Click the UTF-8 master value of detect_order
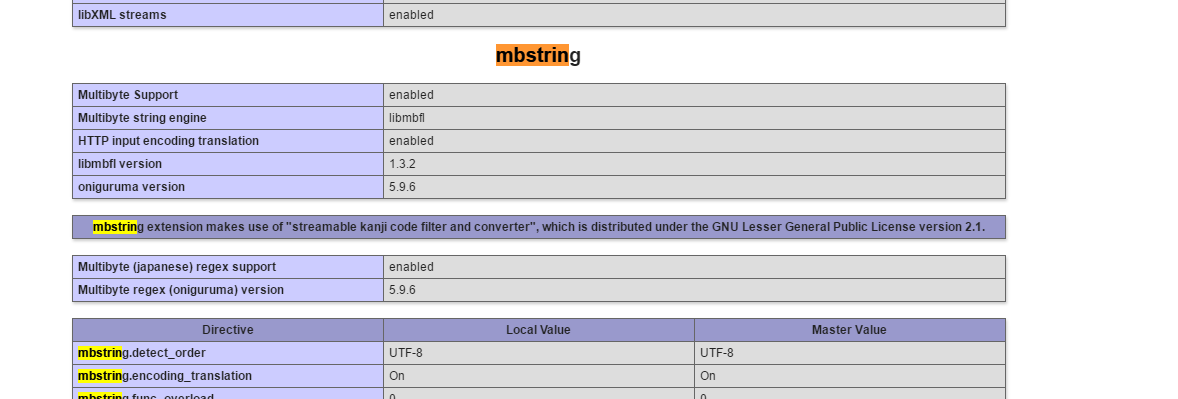 click(x=717, y=353)
